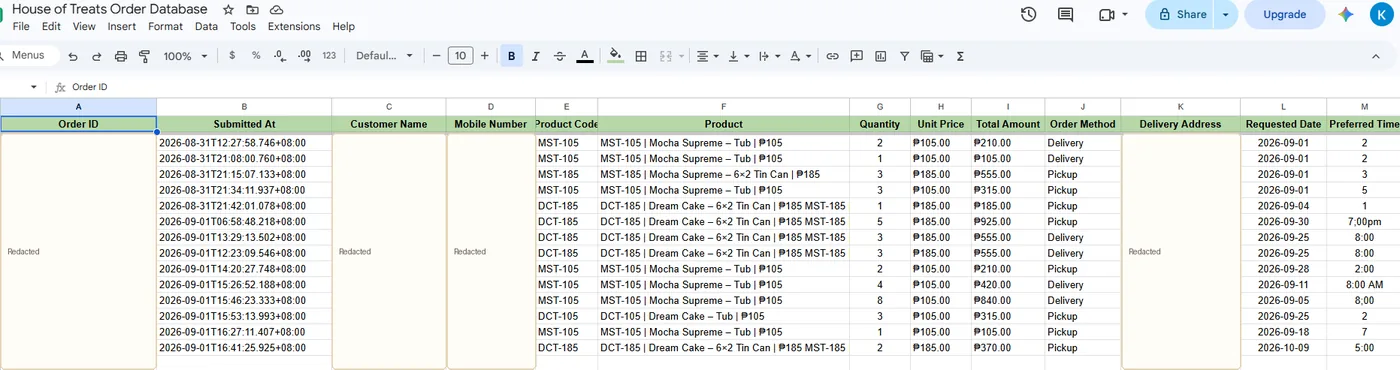Viewport: 1400px width, 370px height.
Task: Activate the paint format tool
Action: coord(144,56)
